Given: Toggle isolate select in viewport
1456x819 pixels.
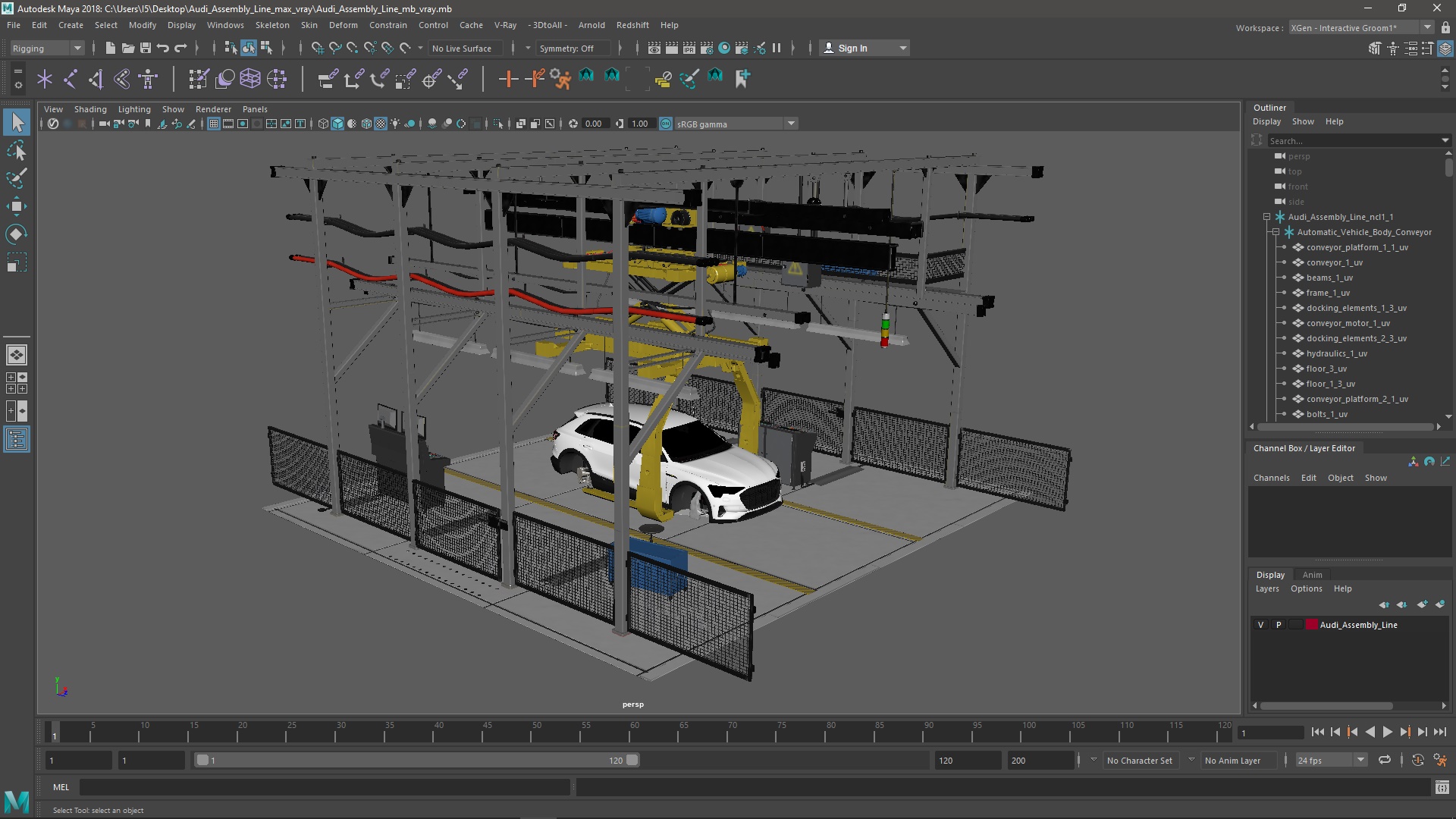Looking at the screenshot, I should [x=498, y=124].
